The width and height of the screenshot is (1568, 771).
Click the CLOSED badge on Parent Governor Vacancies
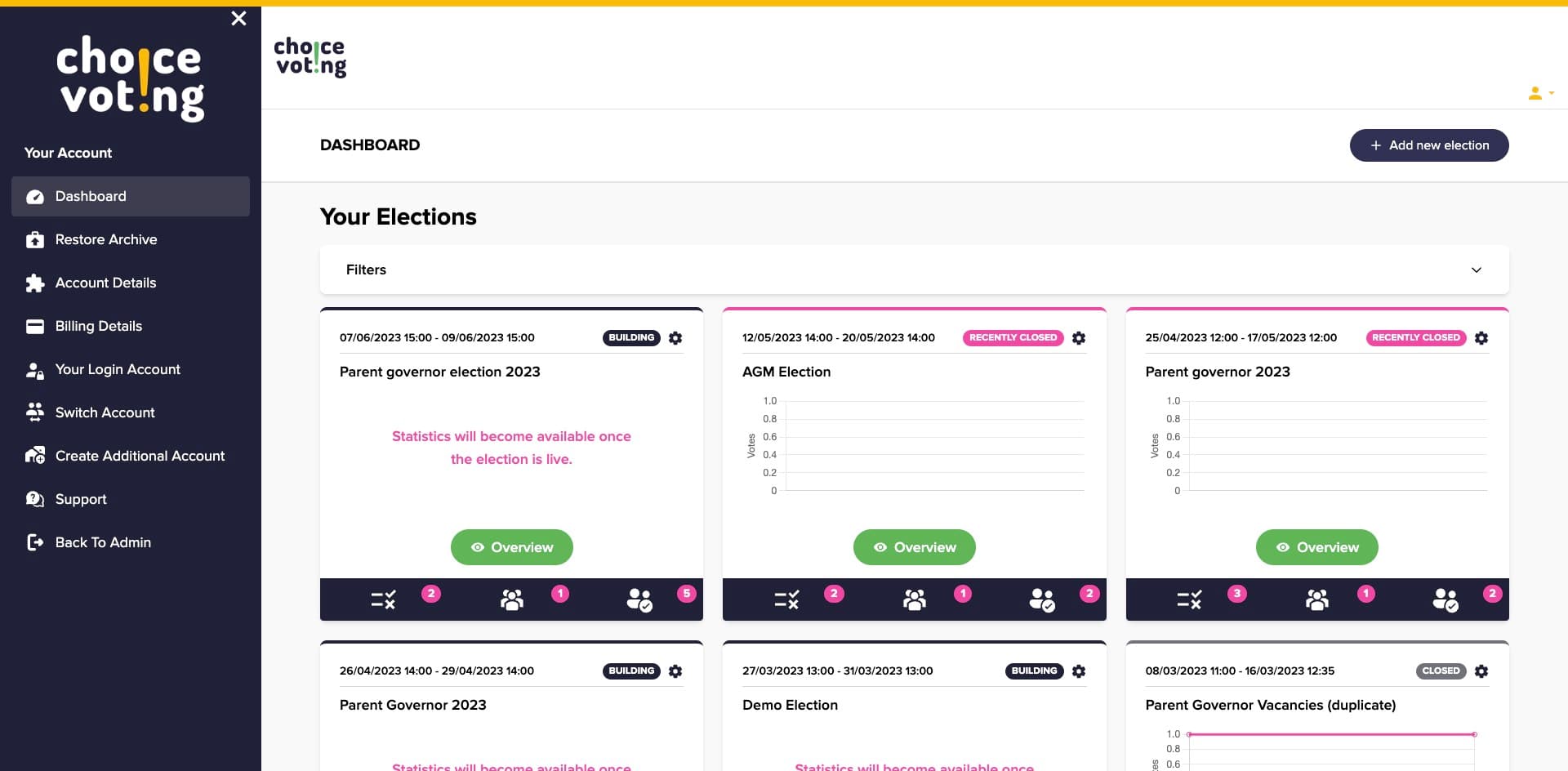(1441, 671)
